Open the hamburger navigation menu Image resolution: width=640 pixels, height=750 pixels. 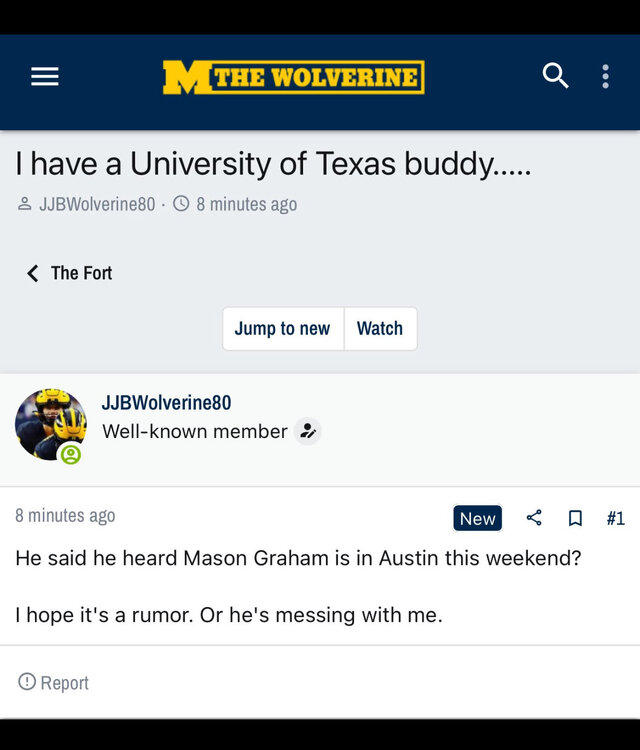coord(45,77)
